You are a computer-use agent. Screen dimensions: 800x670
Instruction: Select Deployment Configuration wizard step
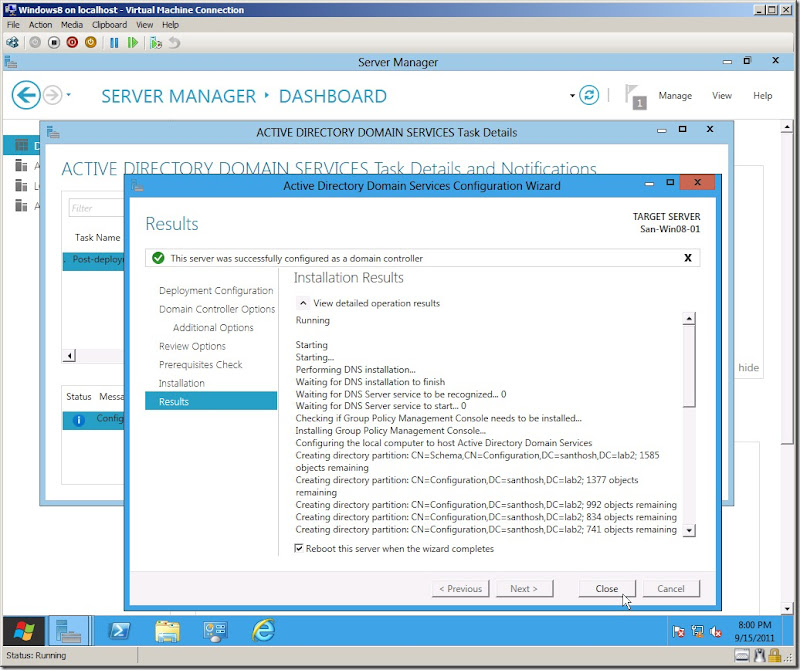coord(216,290)
